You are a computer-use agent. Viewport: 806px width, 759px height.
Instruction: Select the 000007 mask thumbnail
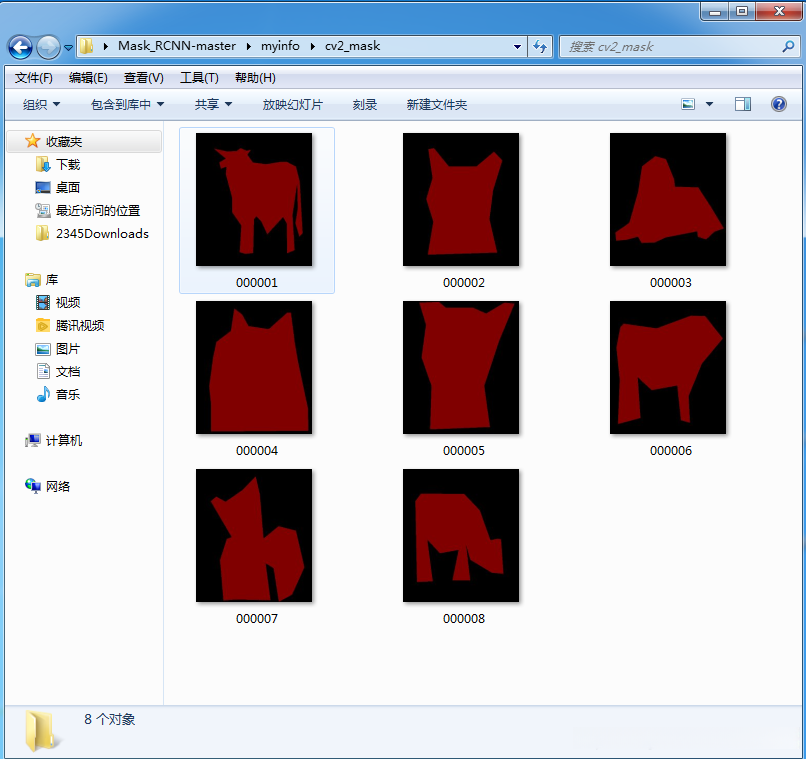254,535
